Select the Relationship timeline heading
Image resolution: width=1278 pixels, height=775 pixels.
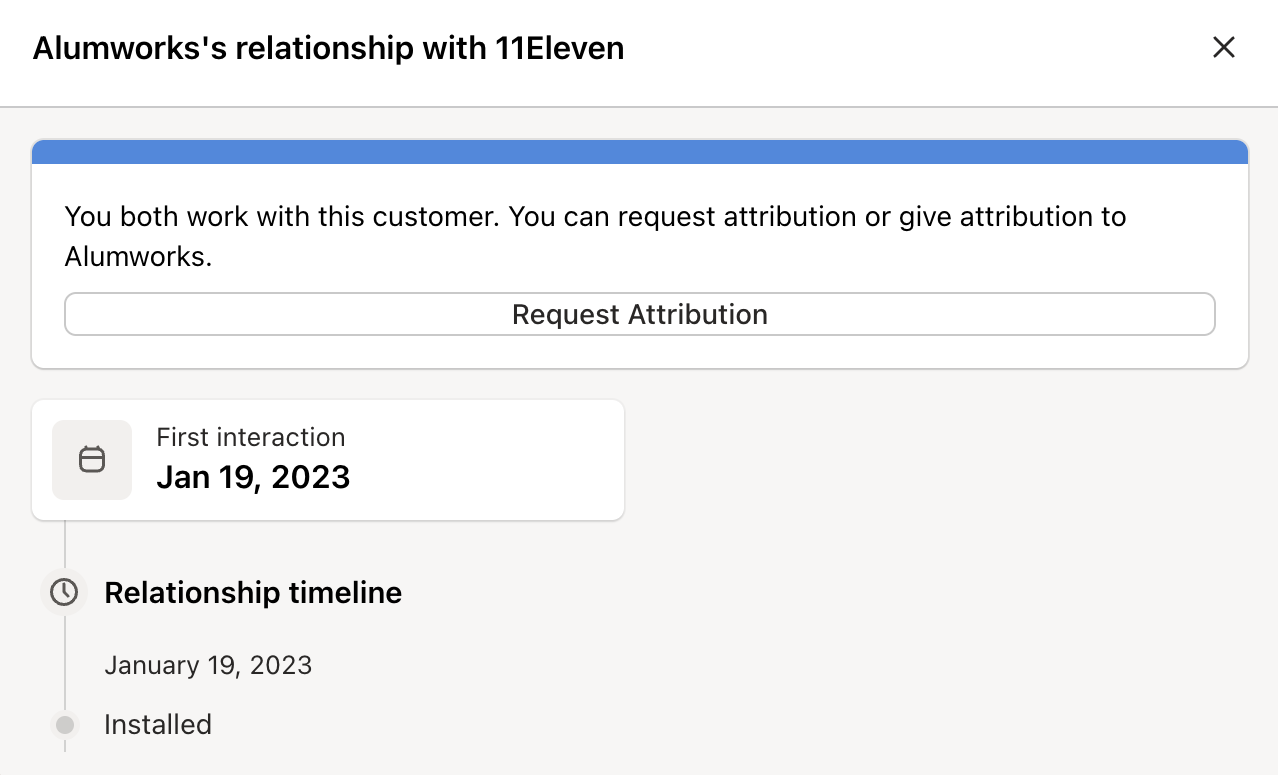252,592
